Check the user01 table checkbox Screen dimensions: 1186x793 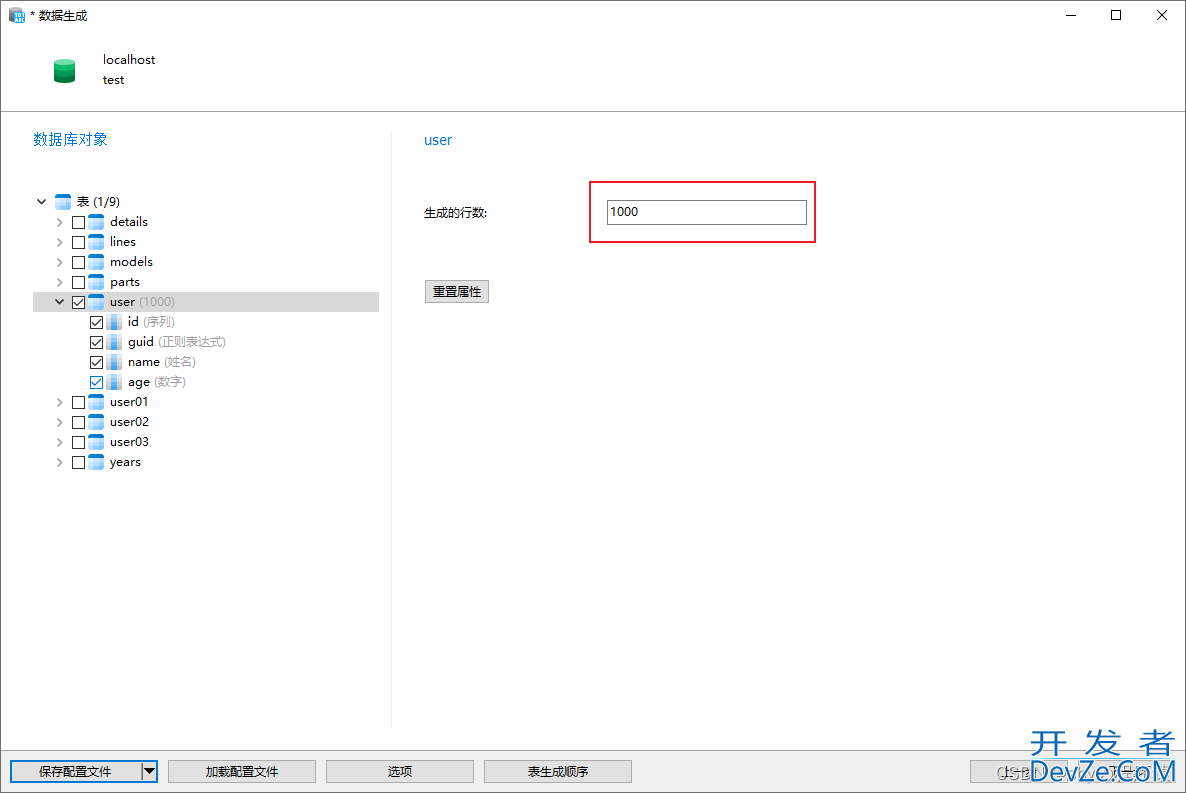point(79,403)
